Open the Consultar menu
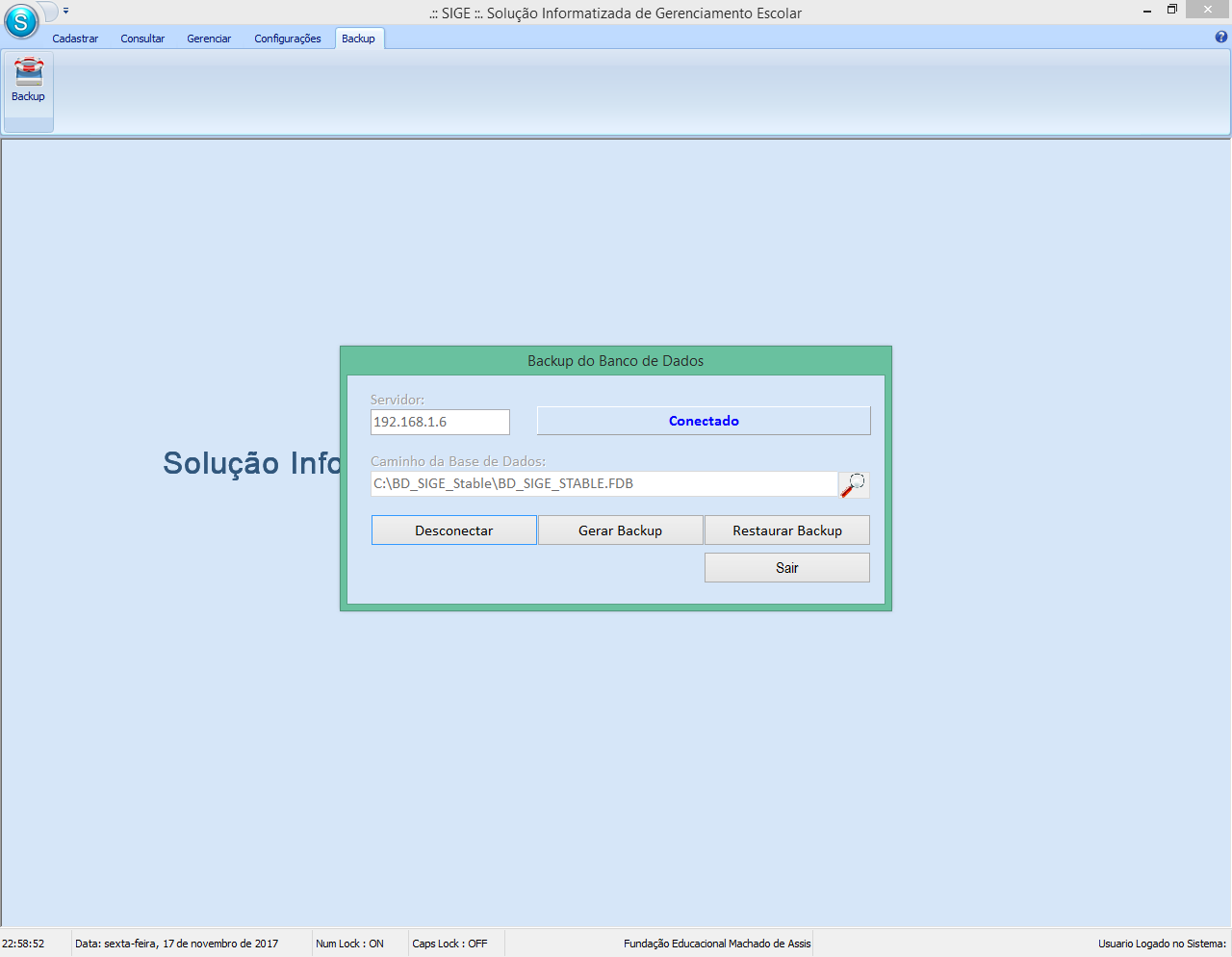 pyautogui.click(x=142, y=39)
